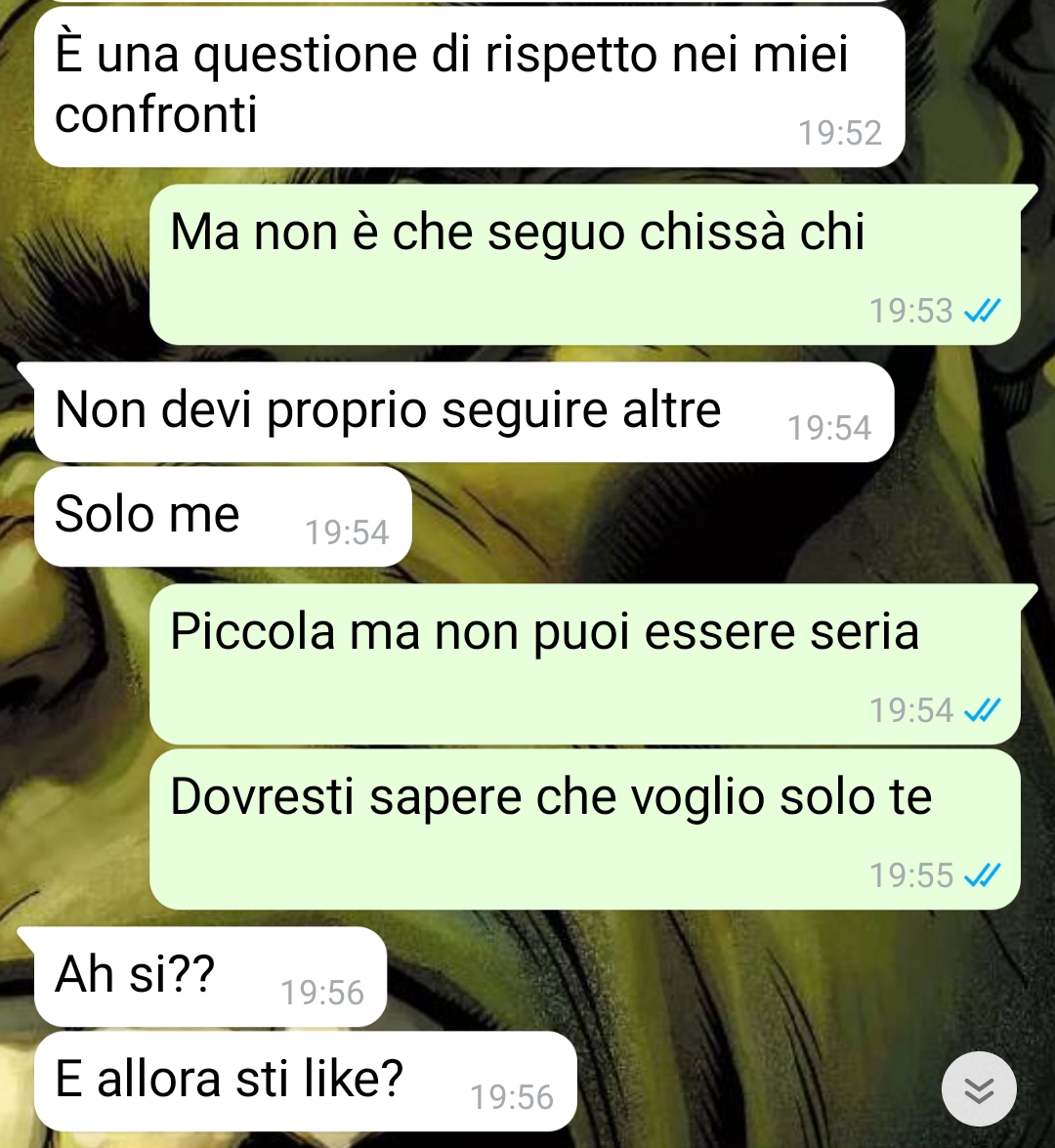Click blue read checkmarks on 19:53 message
The height and width of the screenshot is (1148, 1055).
[x=982, y=311]
